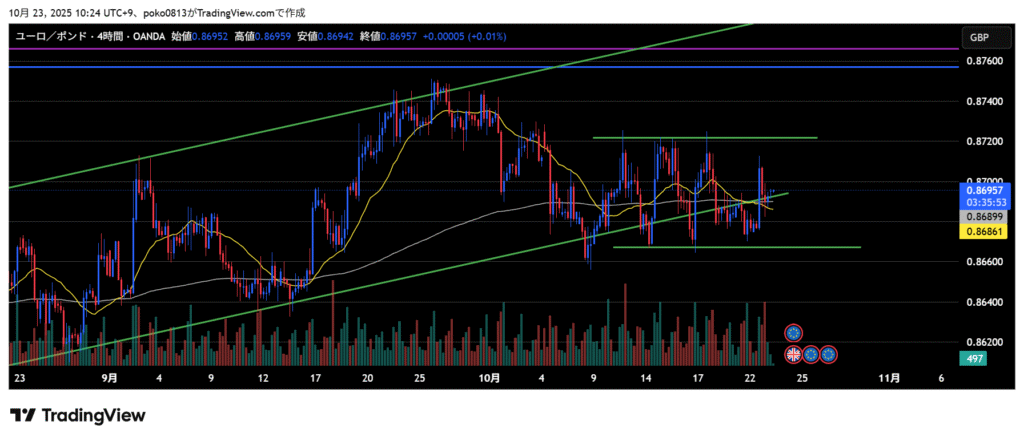This screenshot has width=1024, height=441.
Task: Click the upper EU flag event icon
Action: [793, 332]
